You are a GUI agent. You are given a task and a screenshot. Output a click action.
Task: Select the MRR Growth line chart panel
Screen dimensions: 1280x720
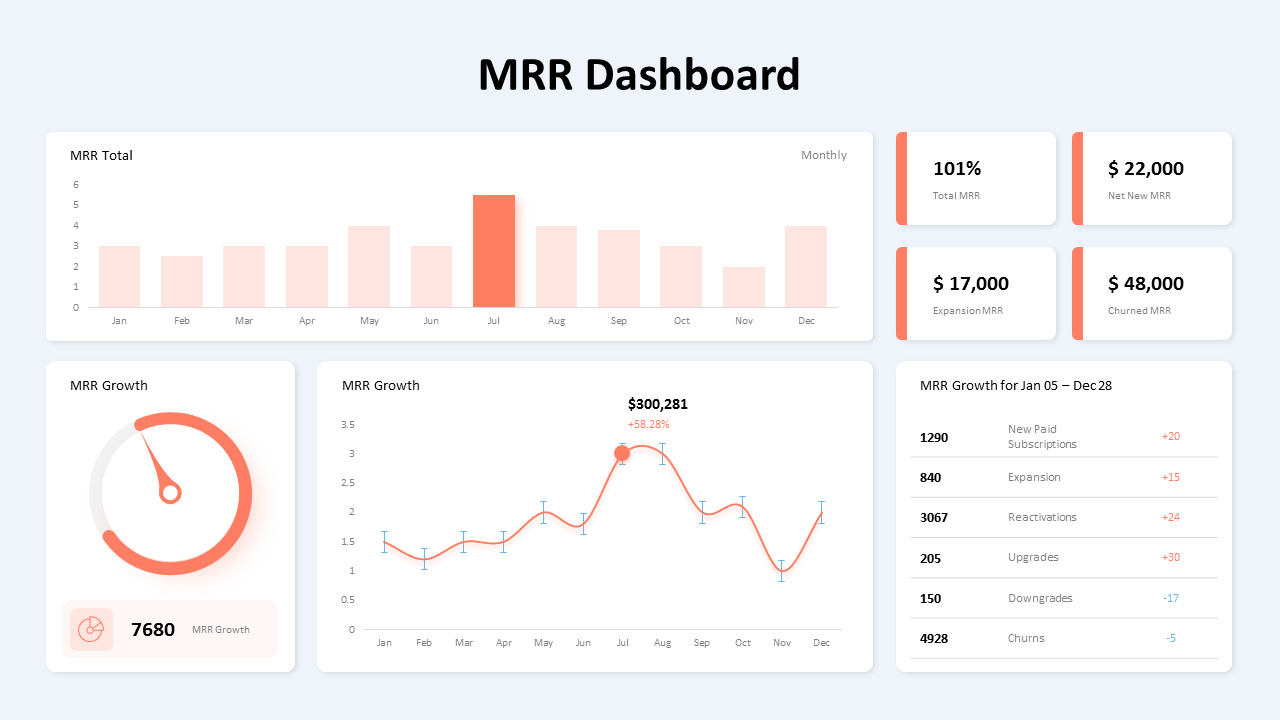coord(594,515)
